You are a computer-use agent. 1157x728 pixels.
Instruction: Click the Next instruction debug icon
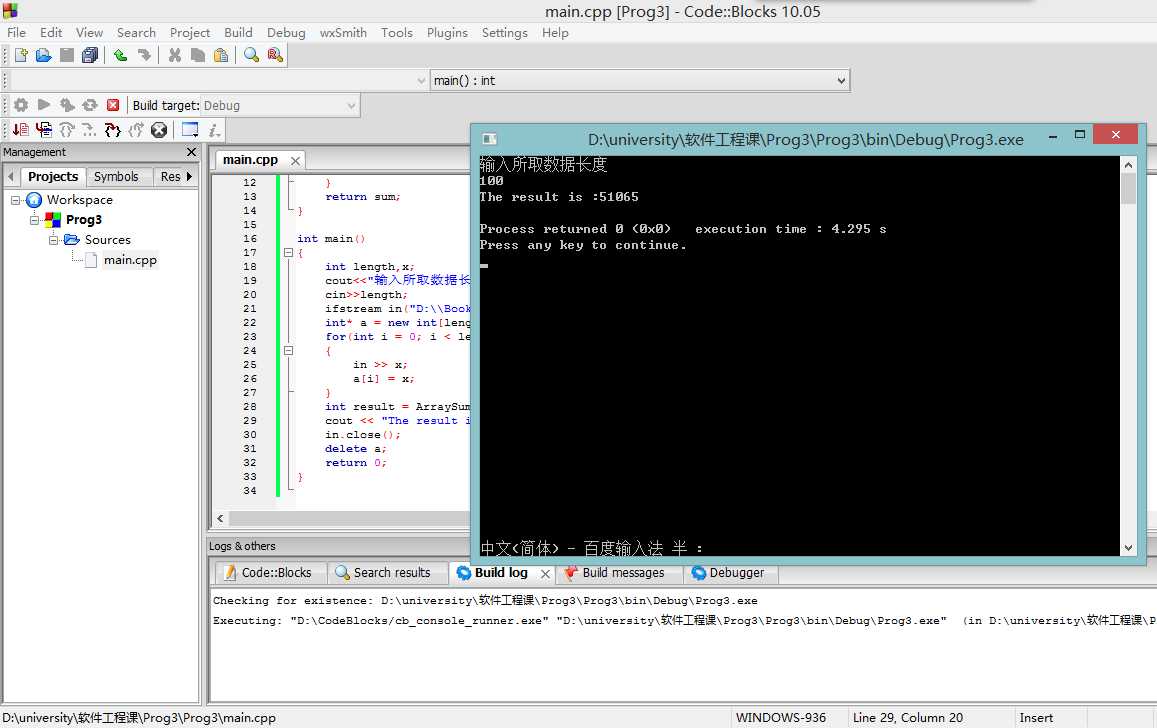[x=89, y=131]
